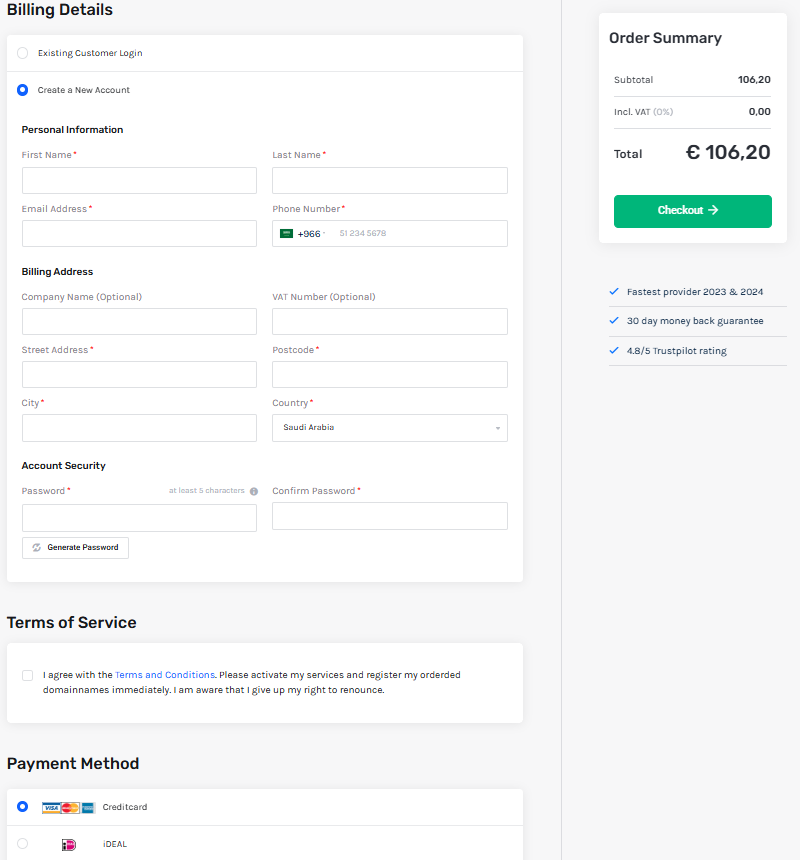This screenshot has height=860, width=800.
Task: Click the Total amount € 106,20
Action: click(728, 152)
